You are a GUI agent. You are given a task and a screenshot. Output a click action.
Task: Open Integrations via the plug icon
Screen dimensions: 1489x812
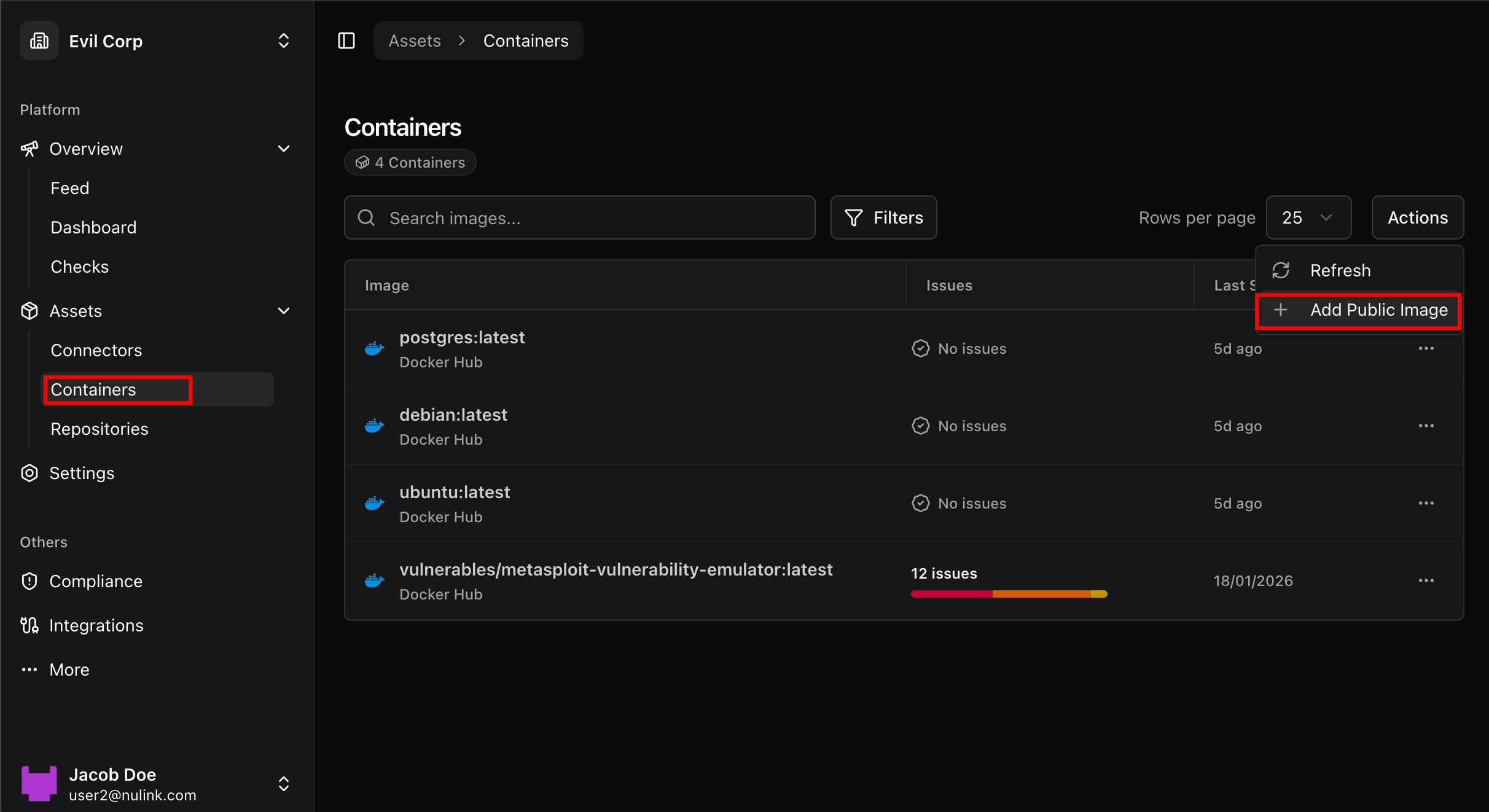click(x=29, y=625)
